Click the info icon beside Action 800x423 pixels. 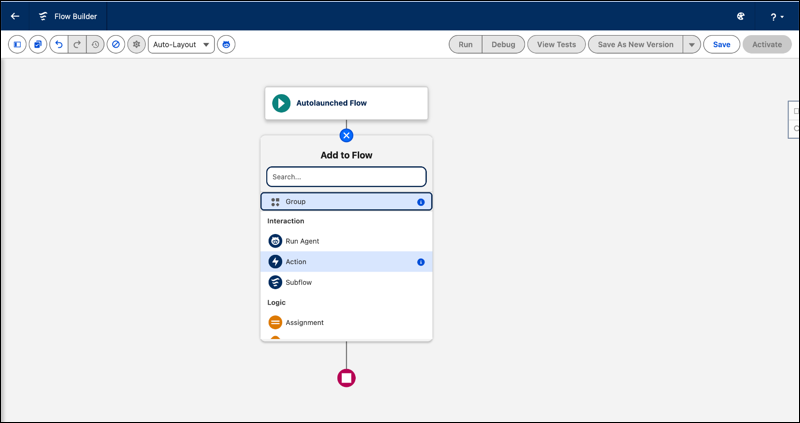(x=421, y=262)
